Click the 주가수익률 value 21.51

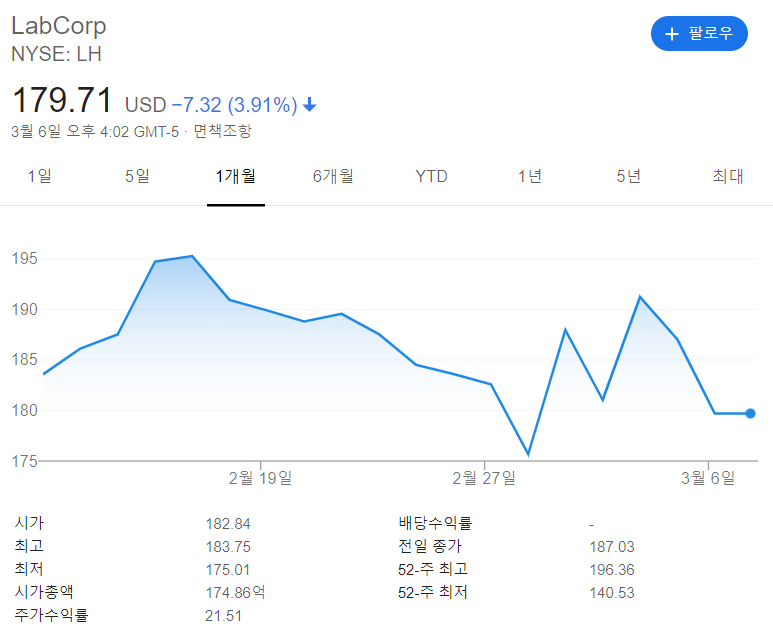point(223,616)
